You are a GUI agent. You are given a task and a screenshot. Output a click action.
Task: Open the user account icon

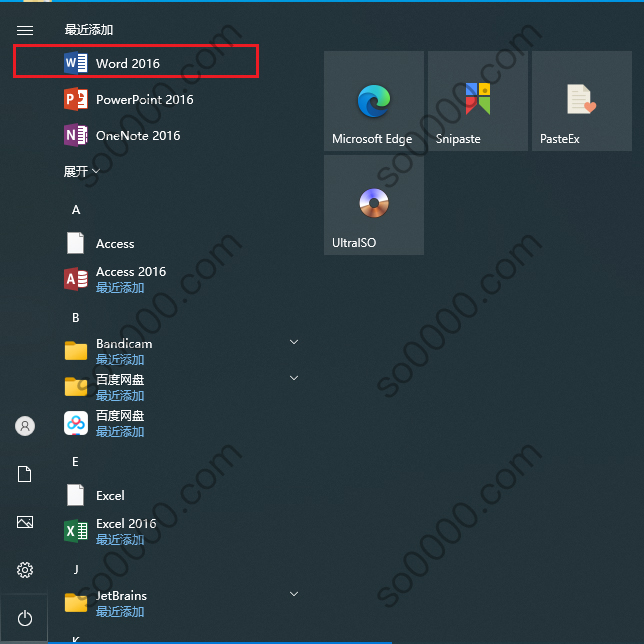click(x=25, y=426)
